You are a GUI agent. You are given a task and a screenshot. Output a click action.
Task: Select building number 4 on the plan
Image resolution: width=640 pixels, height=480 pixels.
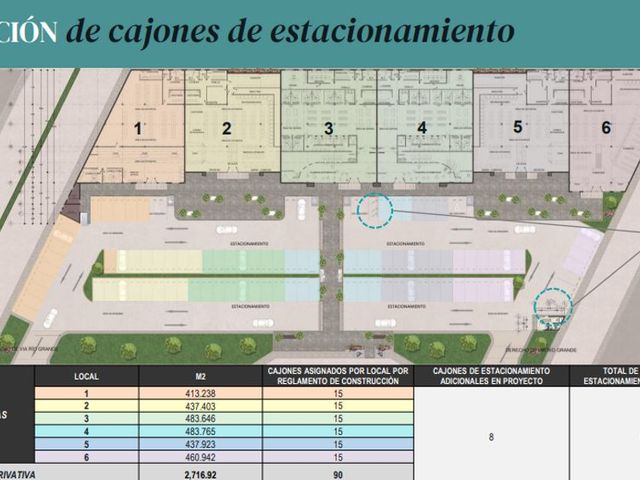pos(422,128)
